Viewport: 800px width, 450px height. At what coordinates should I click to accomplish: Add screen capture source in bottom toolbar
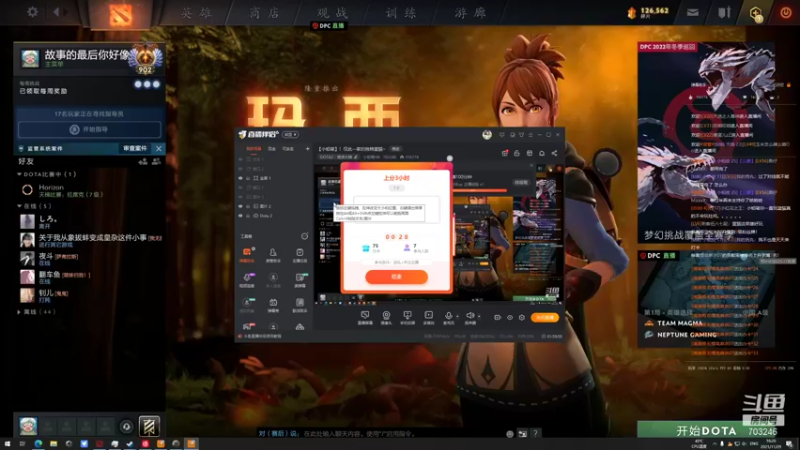click(365, 317)
